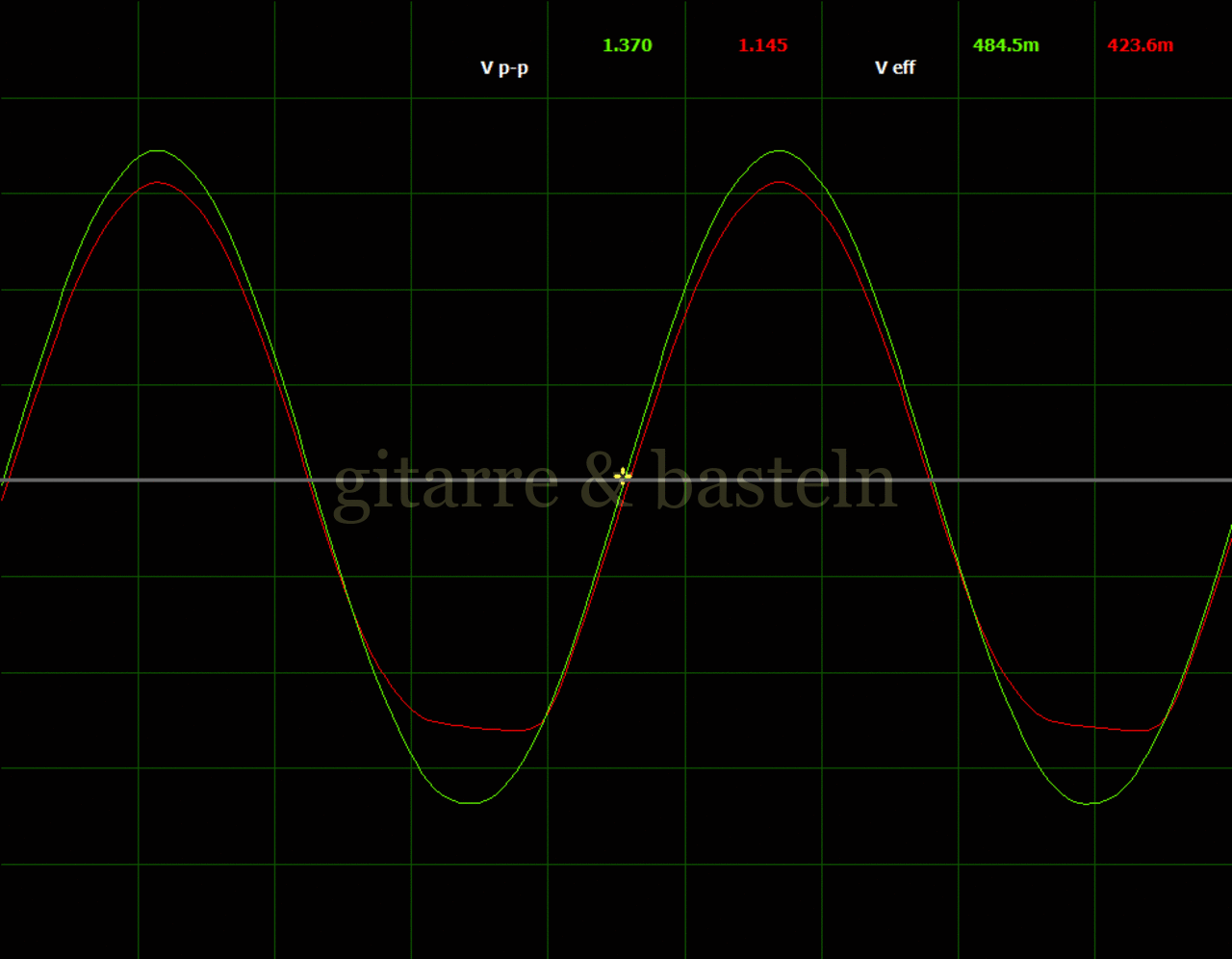
Task: Pick the red 423.6m effective voltage reading
Action: (1140, 45)
